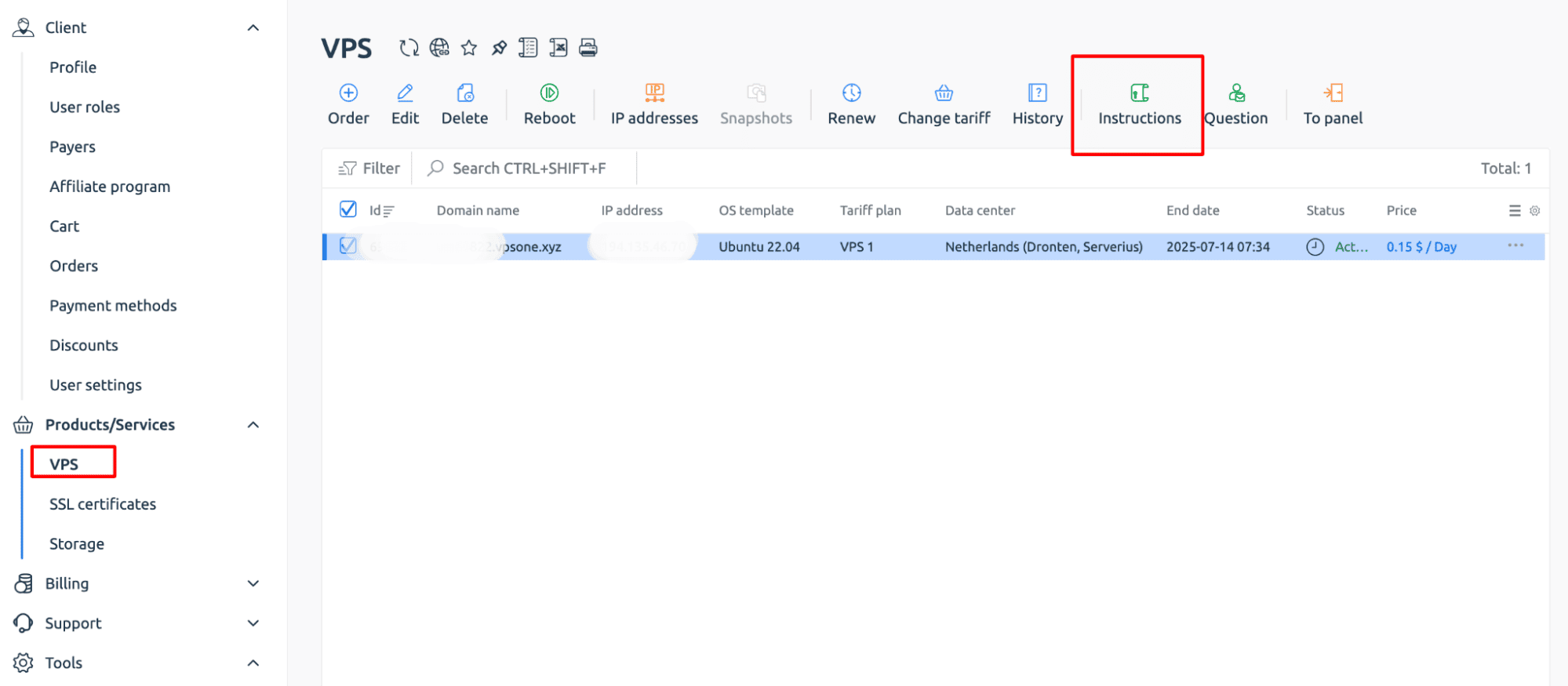Open Cart in the sidebar
Image resolution: width=1568 pixels, height=686 pixels.
pyautogui.click(x=64, y=227)
